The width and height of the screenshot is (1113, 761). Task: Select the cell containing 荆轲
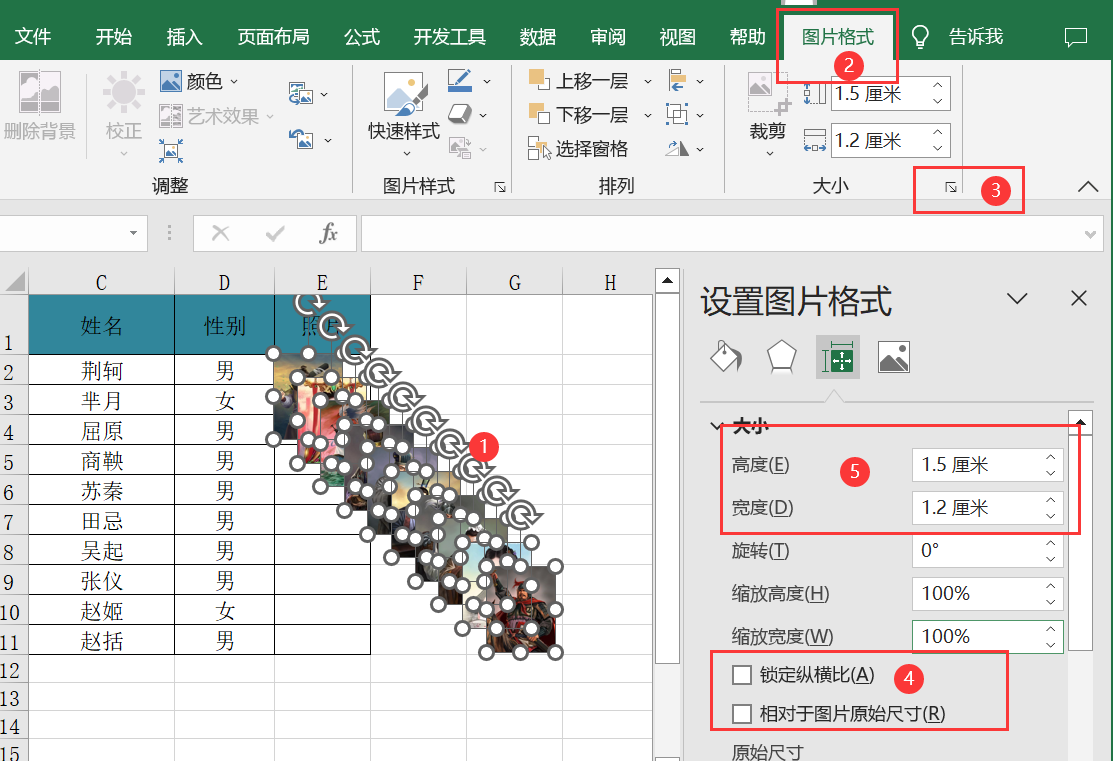pyautogui.click(x=102, y=370)
